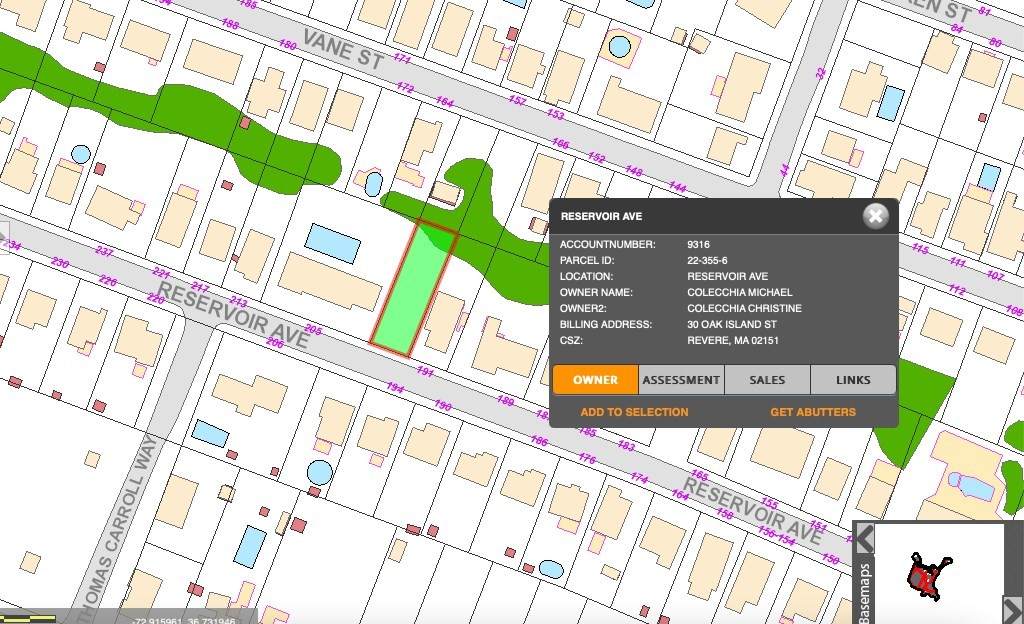Image resolution: width=1024 pixels, height=624 pixels.
Task: Click the left chevron above Basemaps
Action: tap(865, 539)
